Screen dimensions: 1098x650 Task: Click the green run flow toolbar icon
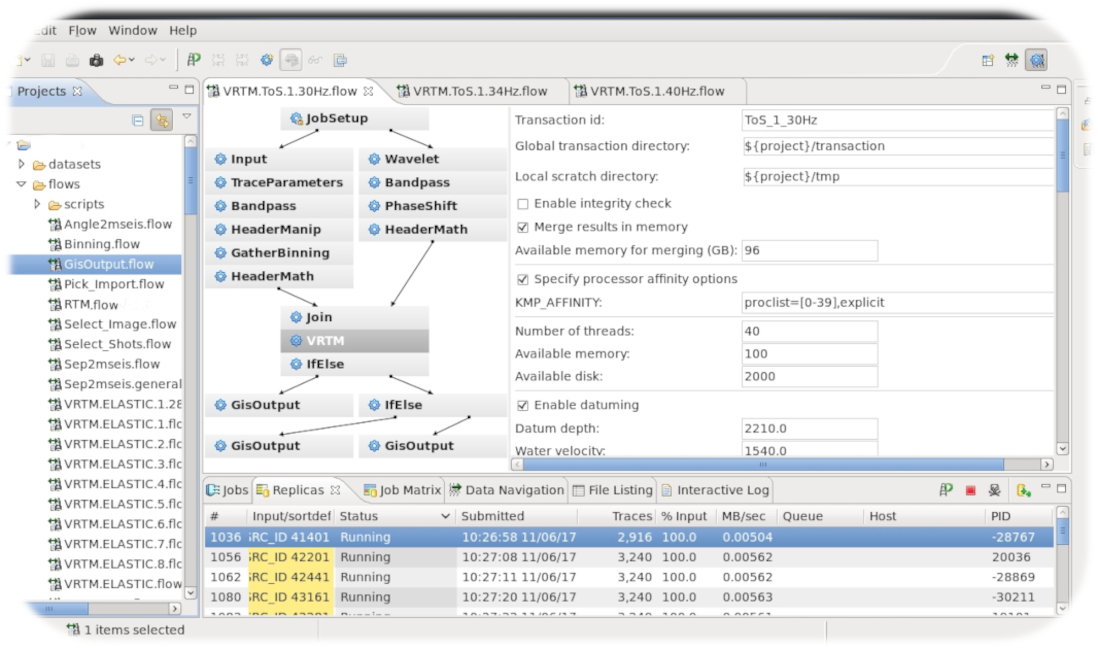[x=194, y=60]
